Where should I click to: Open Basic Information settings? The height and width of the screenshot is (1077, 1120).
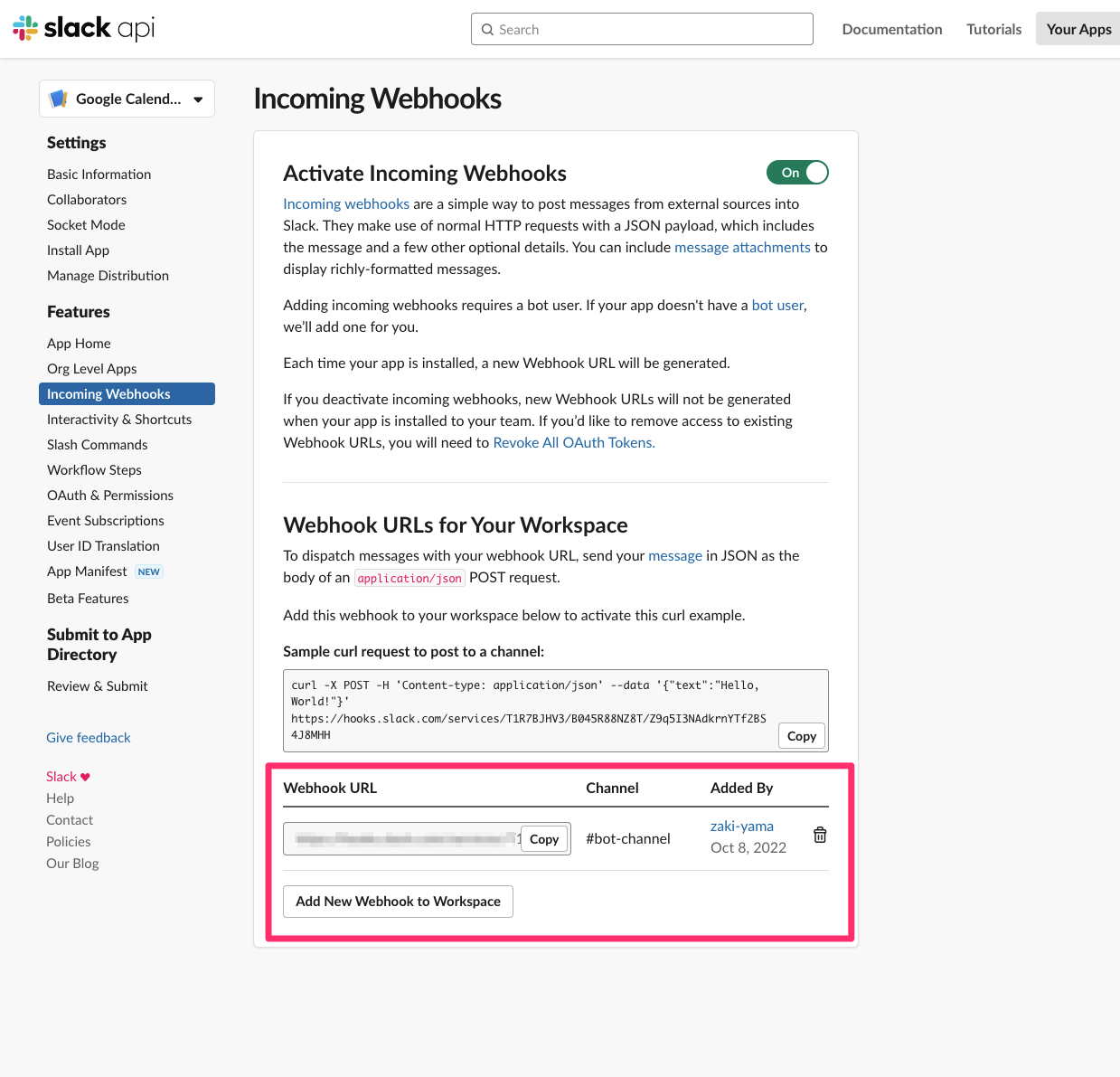coord(99,174)
